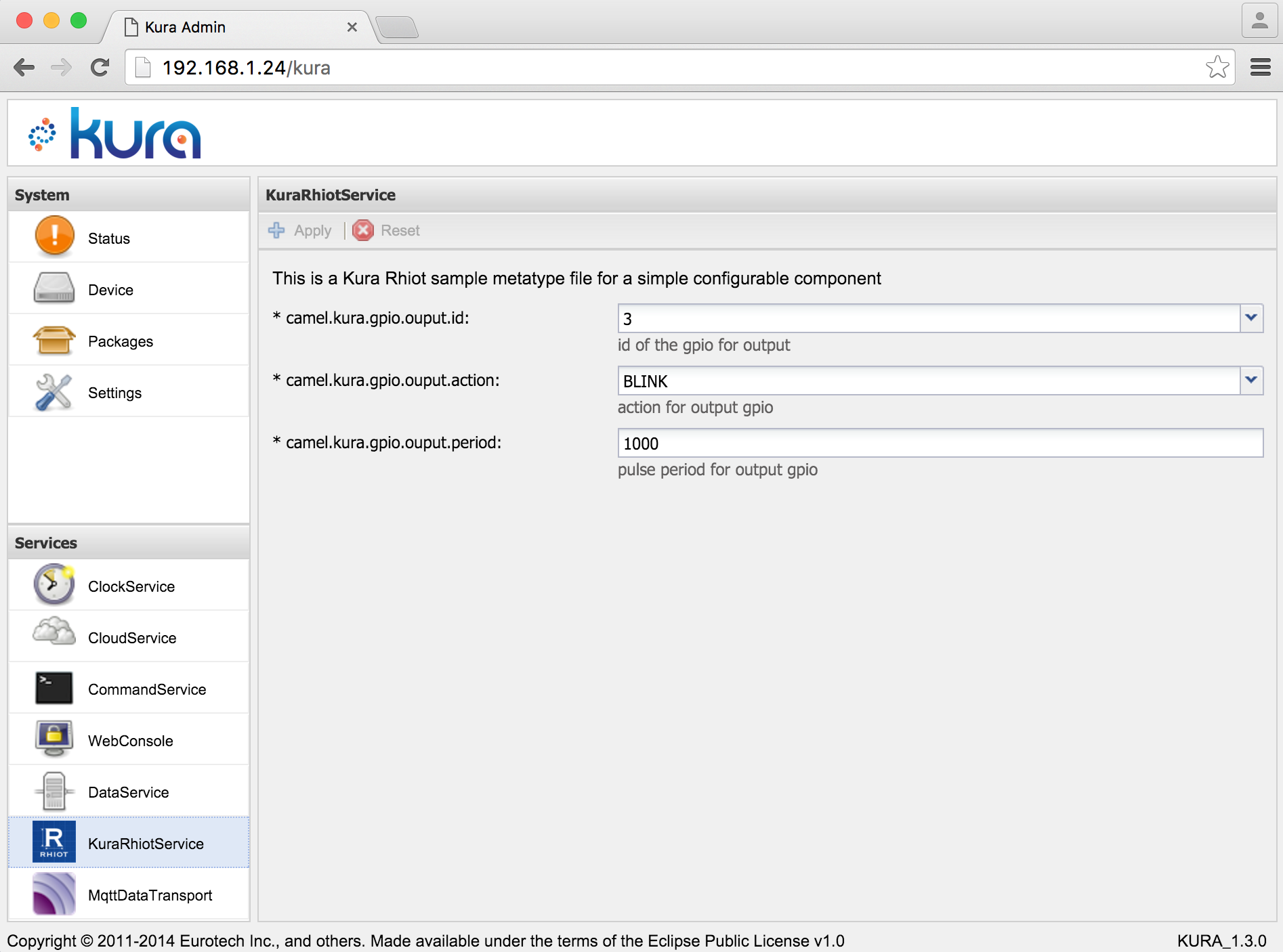Select the MqttDataTransport purple icon
The width and height of the screenshot is (1283, 952).
[54, 894]
